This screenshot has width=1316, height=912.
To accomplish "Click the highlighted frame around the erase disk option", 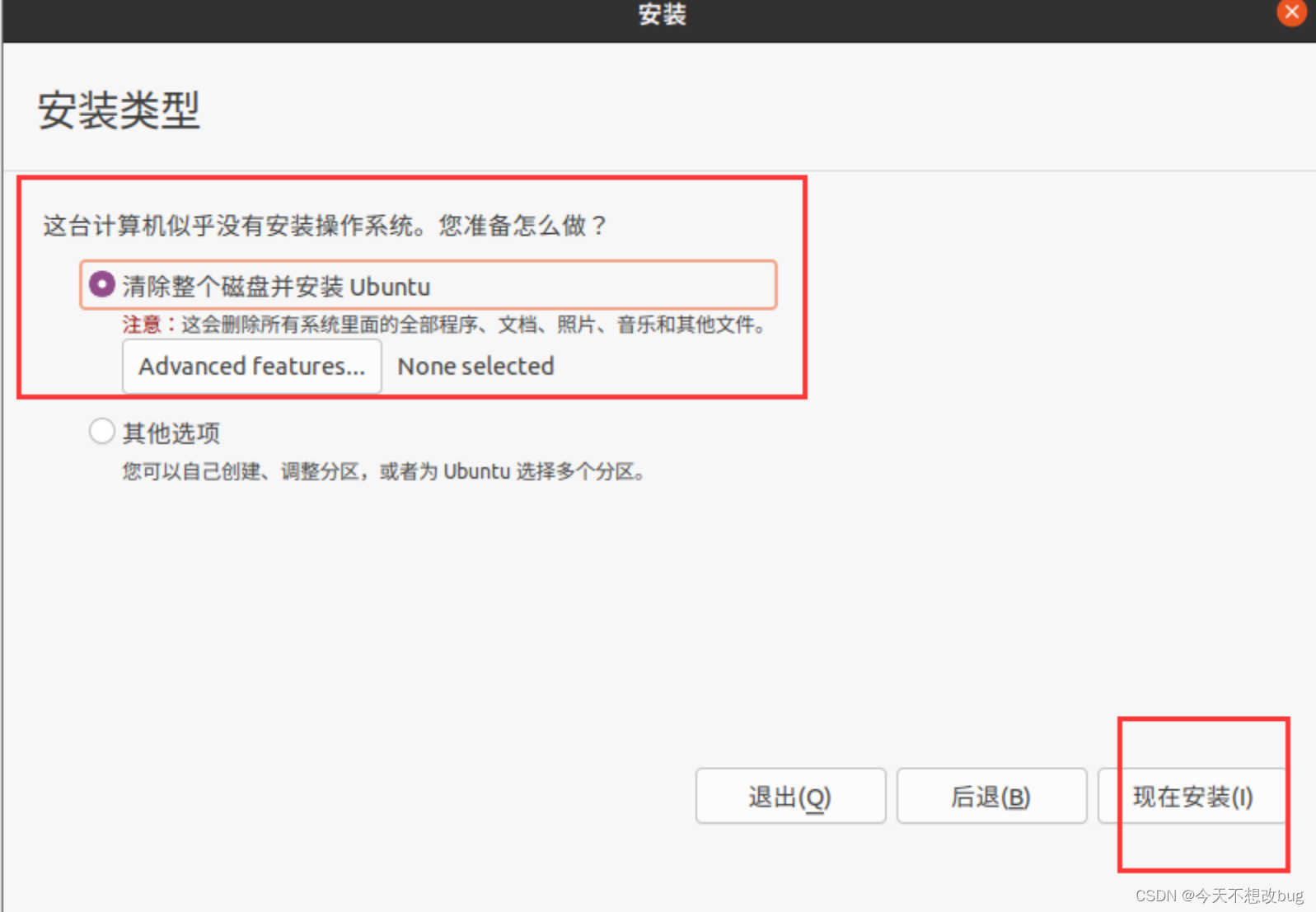I will click(429, 285).
